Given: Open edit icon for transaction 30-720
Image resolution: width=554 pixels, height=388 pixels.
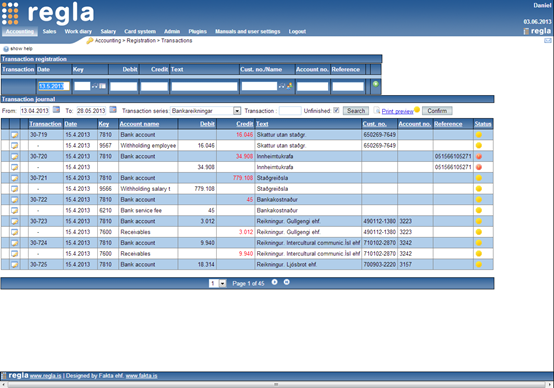Looking at the screenshot, I should coord(14,156).
